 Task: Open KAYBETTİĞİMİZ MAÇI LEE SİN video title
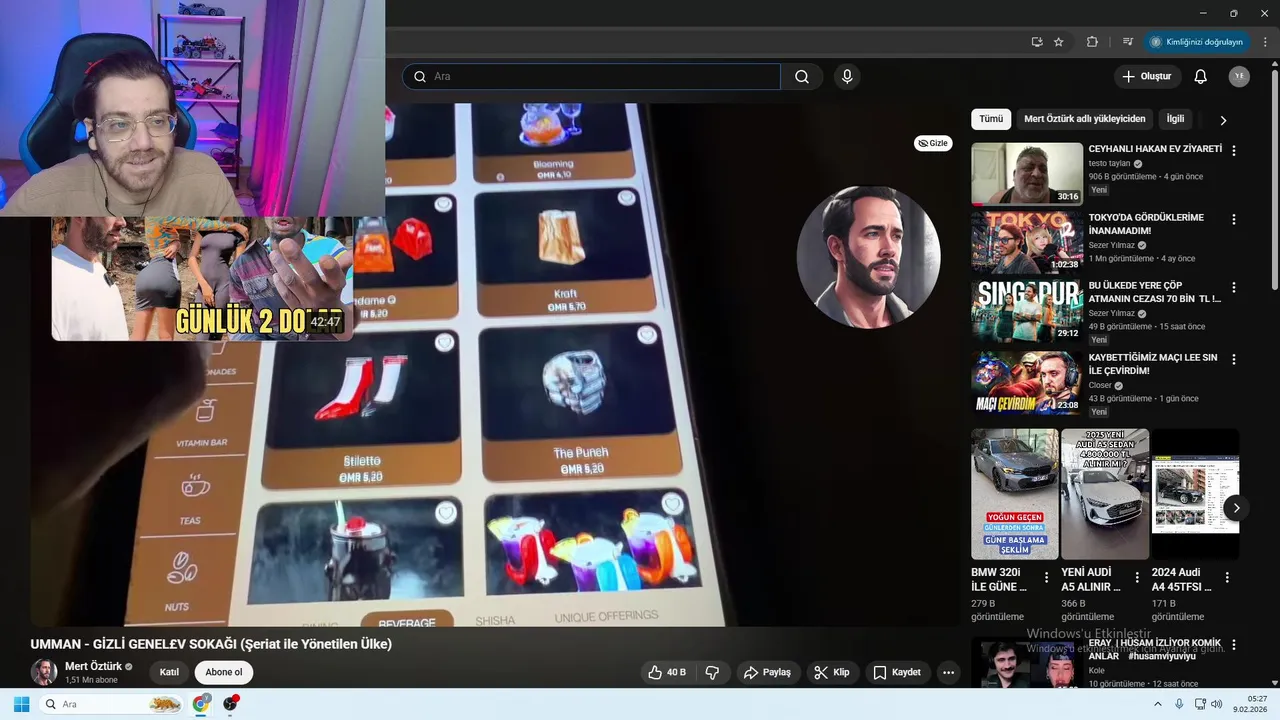tap(1153, 364)
